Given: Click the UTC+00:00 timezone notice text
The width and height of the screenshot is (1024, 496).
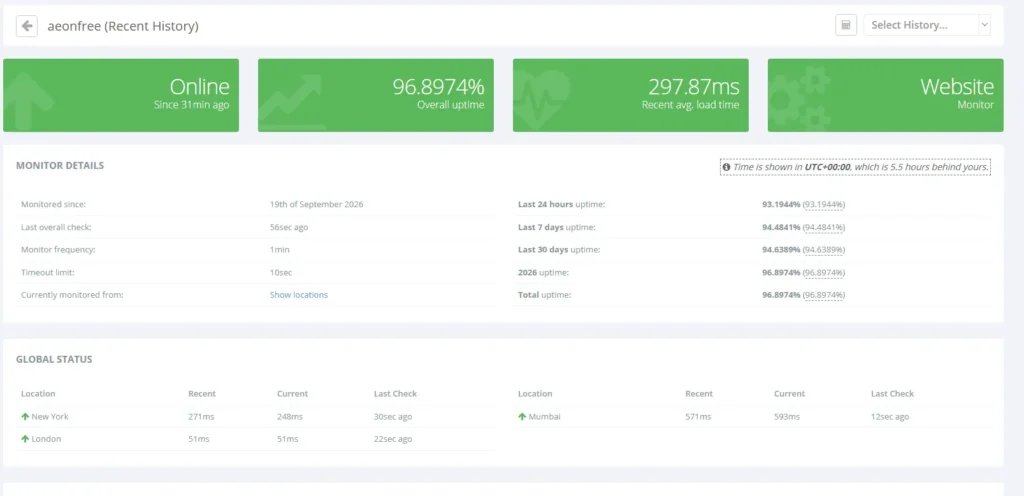Looking at the screenshot, I should point(856,167).
